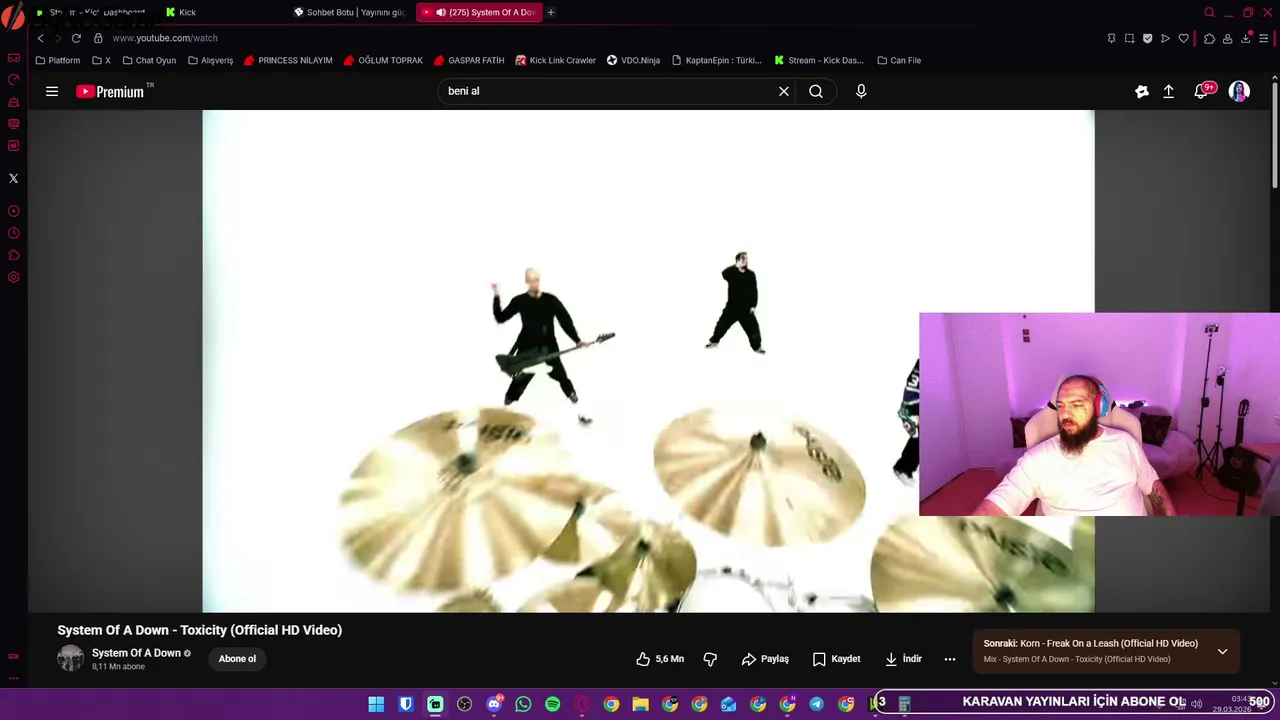Pin the page with the pinboard icon
The width and height of the screenshot is (1280, 720).
click(1111, 38)
